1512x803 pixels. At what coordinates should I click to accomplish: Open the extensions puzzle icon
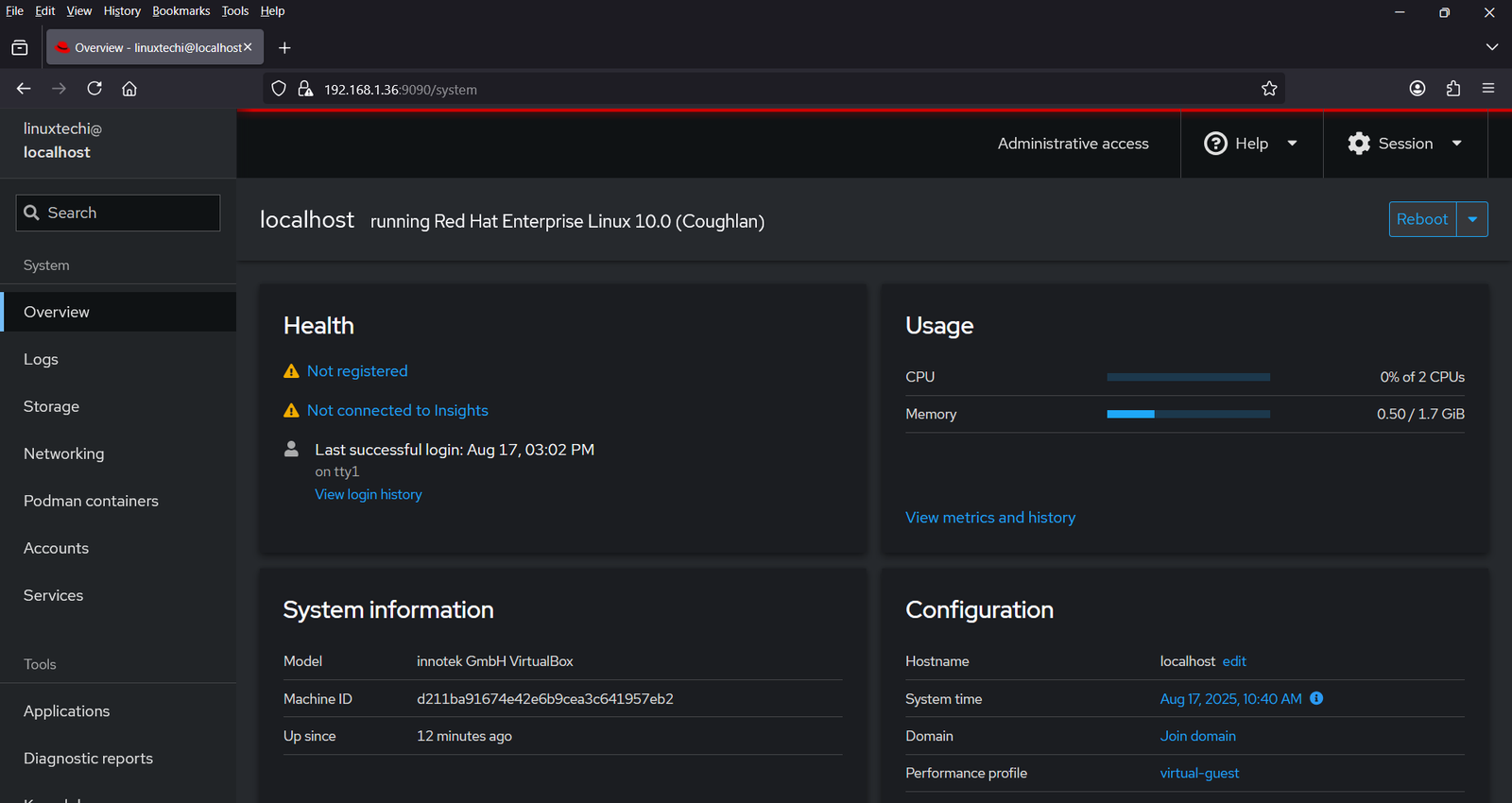pos(1453,89)
